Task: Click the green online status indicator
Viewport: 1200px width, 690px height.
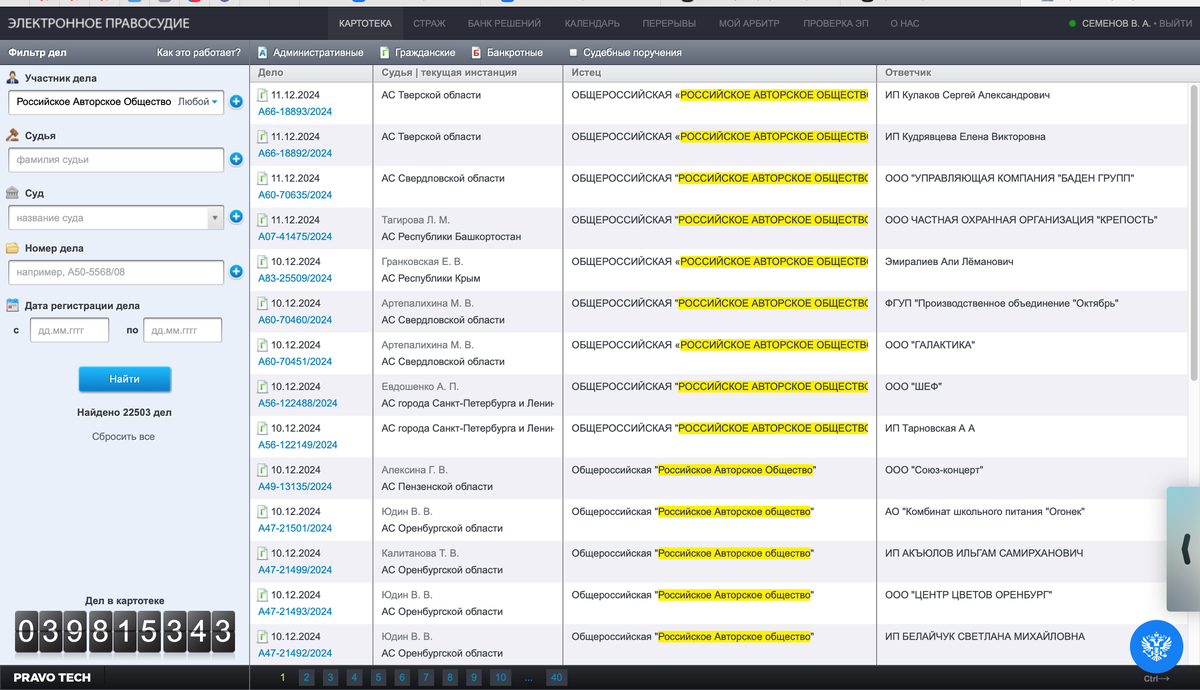Action: pyautogui.click(x=1073, y=23)
